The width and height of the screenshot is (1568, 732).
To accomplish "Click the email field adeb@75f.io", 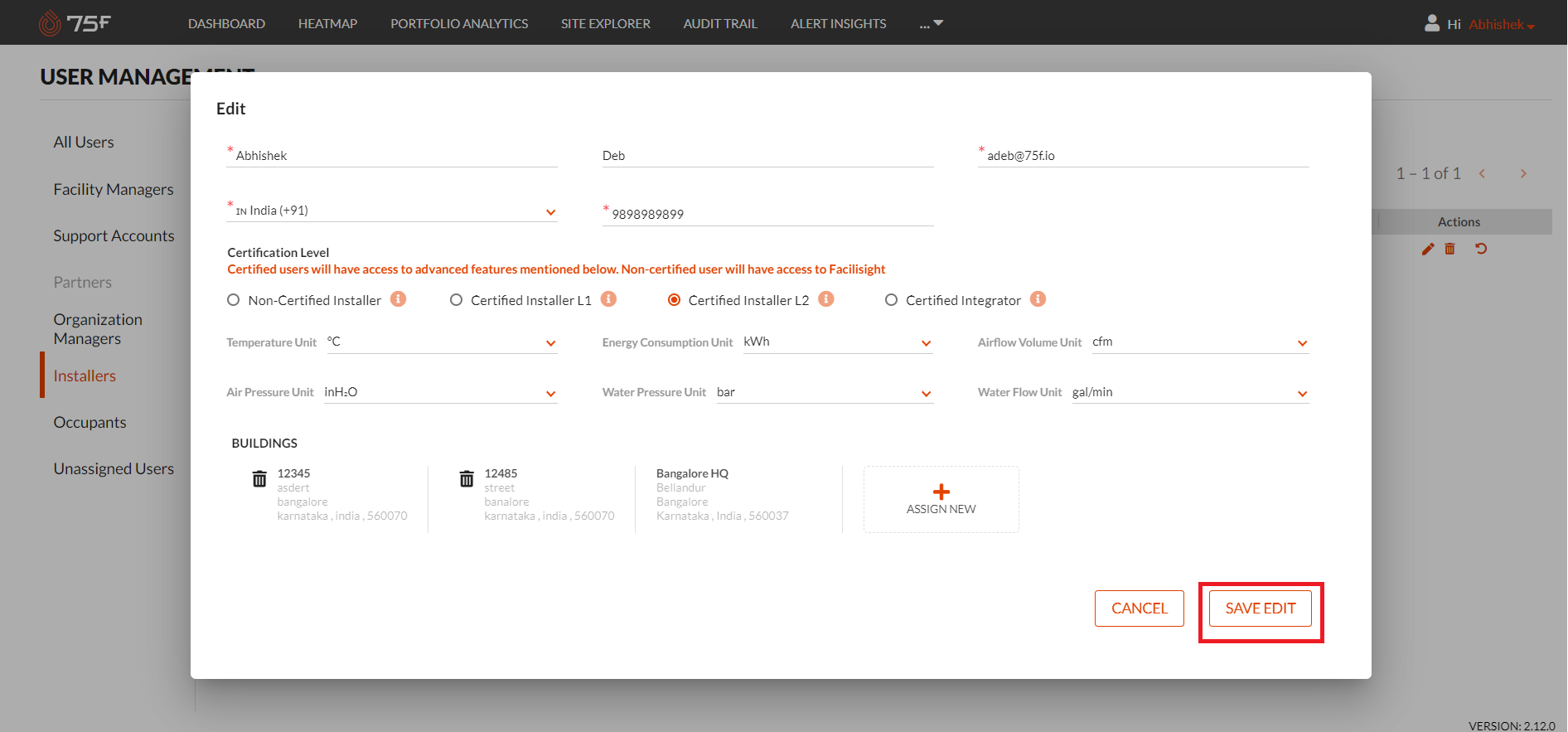I will (x=1143, y=156).
